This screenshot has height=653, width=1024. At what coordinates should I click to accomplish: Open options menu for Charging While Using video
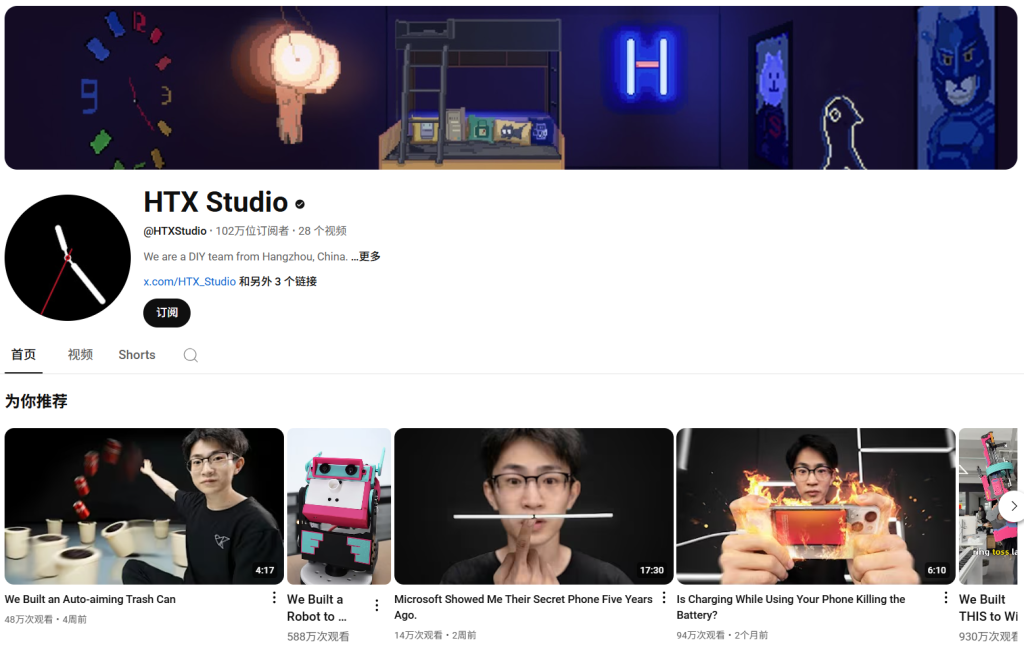946,597
